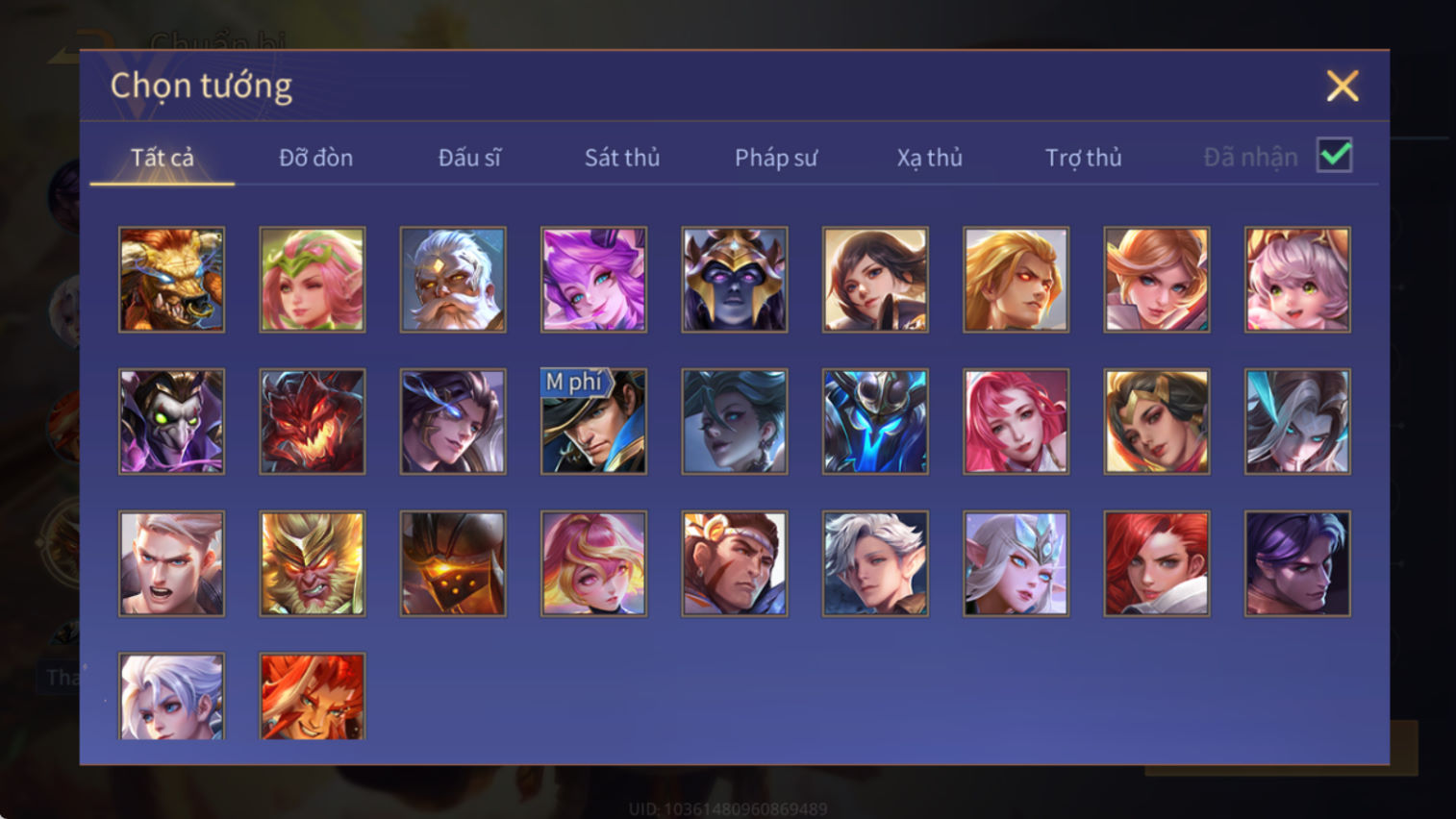This screenshot has height=819, width=1456.
Task: Pick the dark knight with glowing visor
Action: coord(453,563)
